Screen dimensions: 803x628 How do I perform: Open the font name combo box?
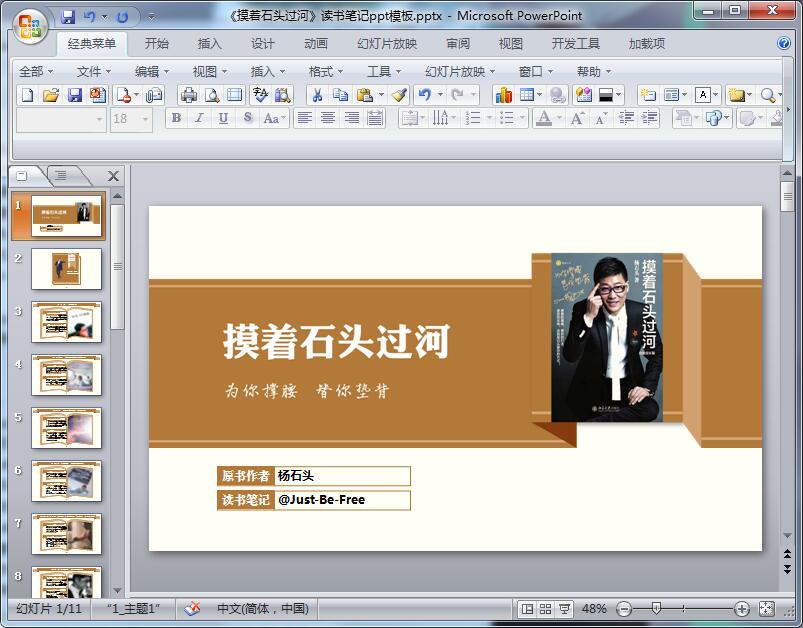pyautogui.click(x=61, y=119)
